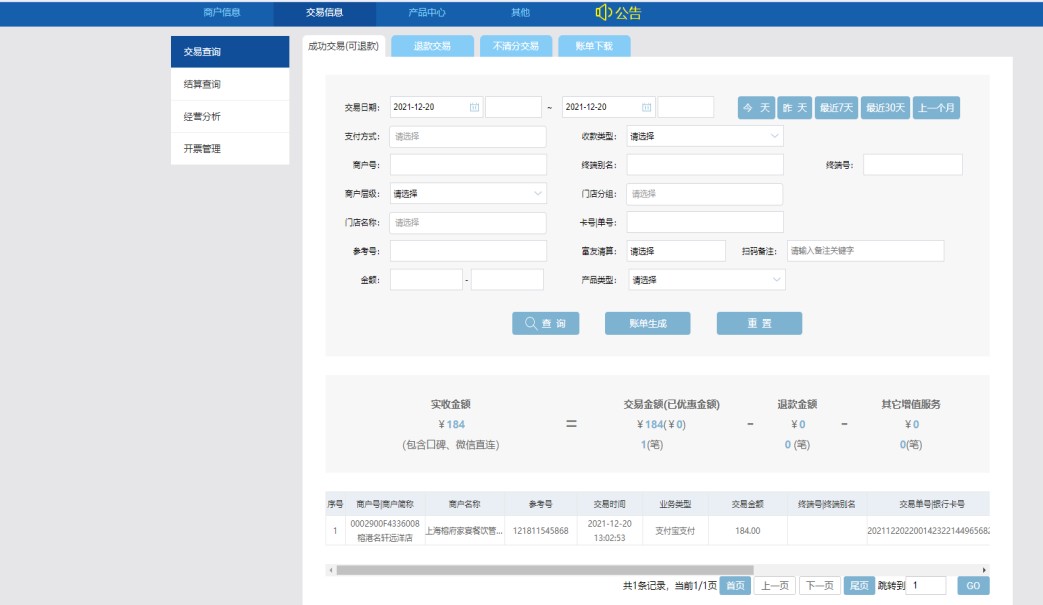Open the 账单下载 tab
The height and width of the screenshot is (605, 1043).
594,46
